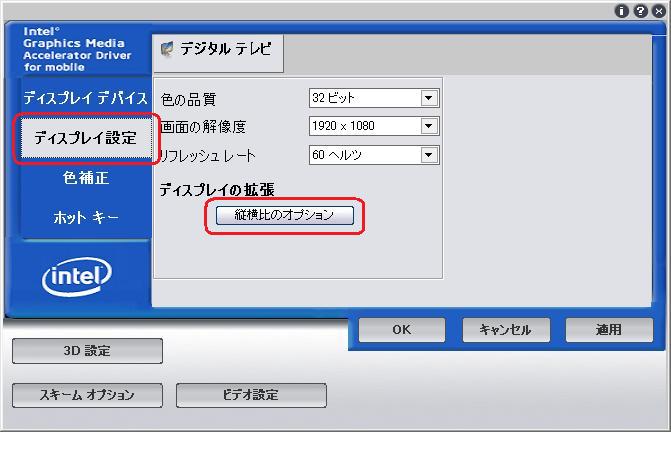This screenshot has height=476, width=671.
Task: Select the デジタル テレビ tab
Action: point(218,53)
